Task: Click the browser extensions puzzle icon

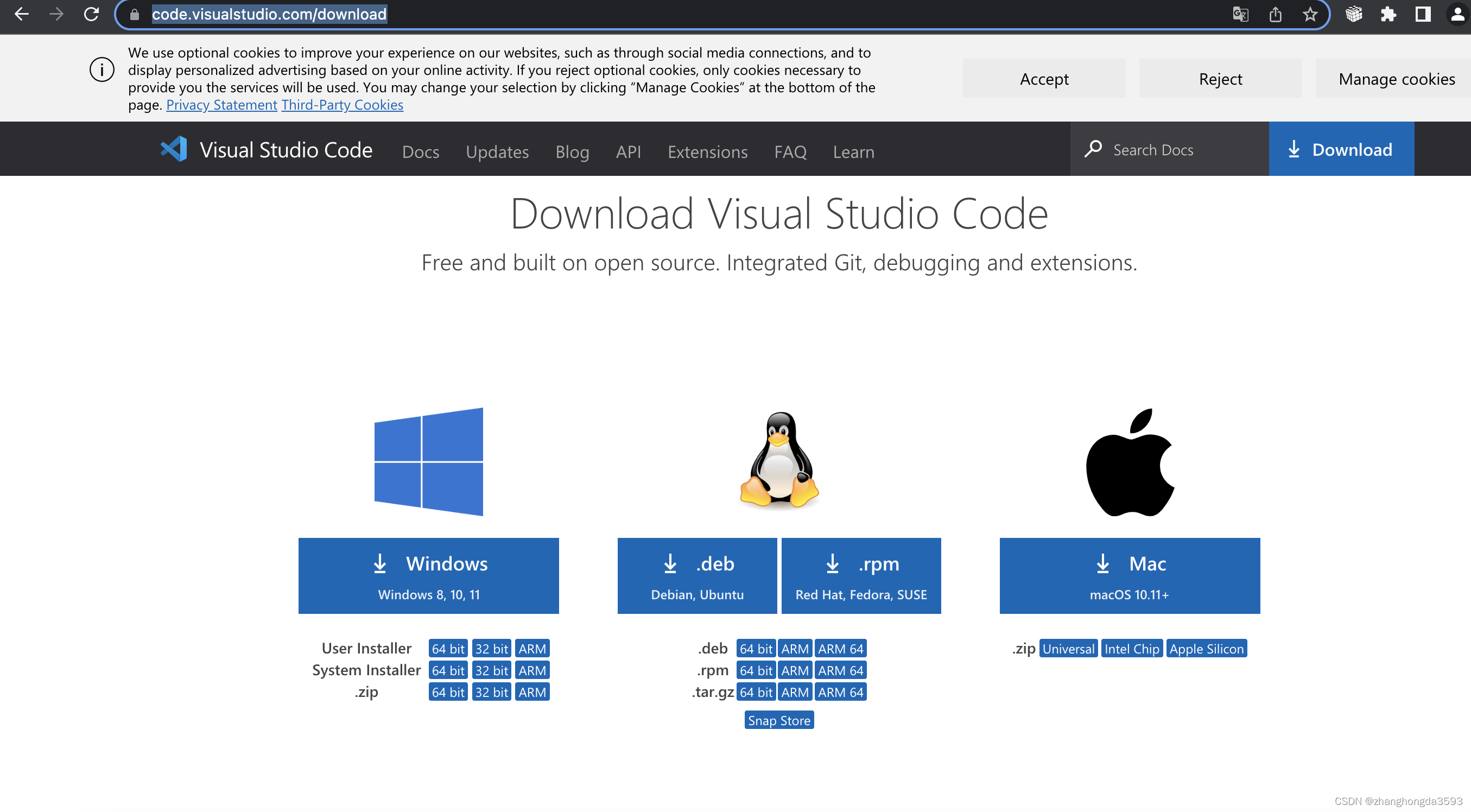Action: coord(1392,14)
